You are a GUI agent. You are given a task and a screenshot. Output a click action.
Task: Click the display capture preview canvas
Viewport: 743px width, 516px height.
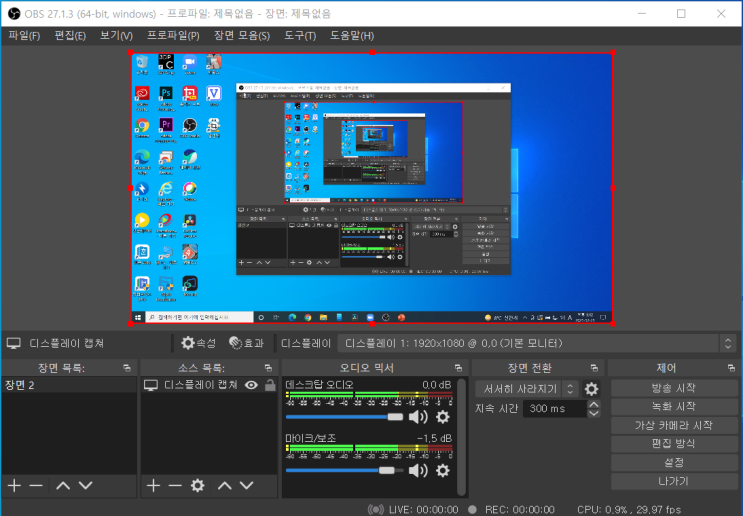372,188
